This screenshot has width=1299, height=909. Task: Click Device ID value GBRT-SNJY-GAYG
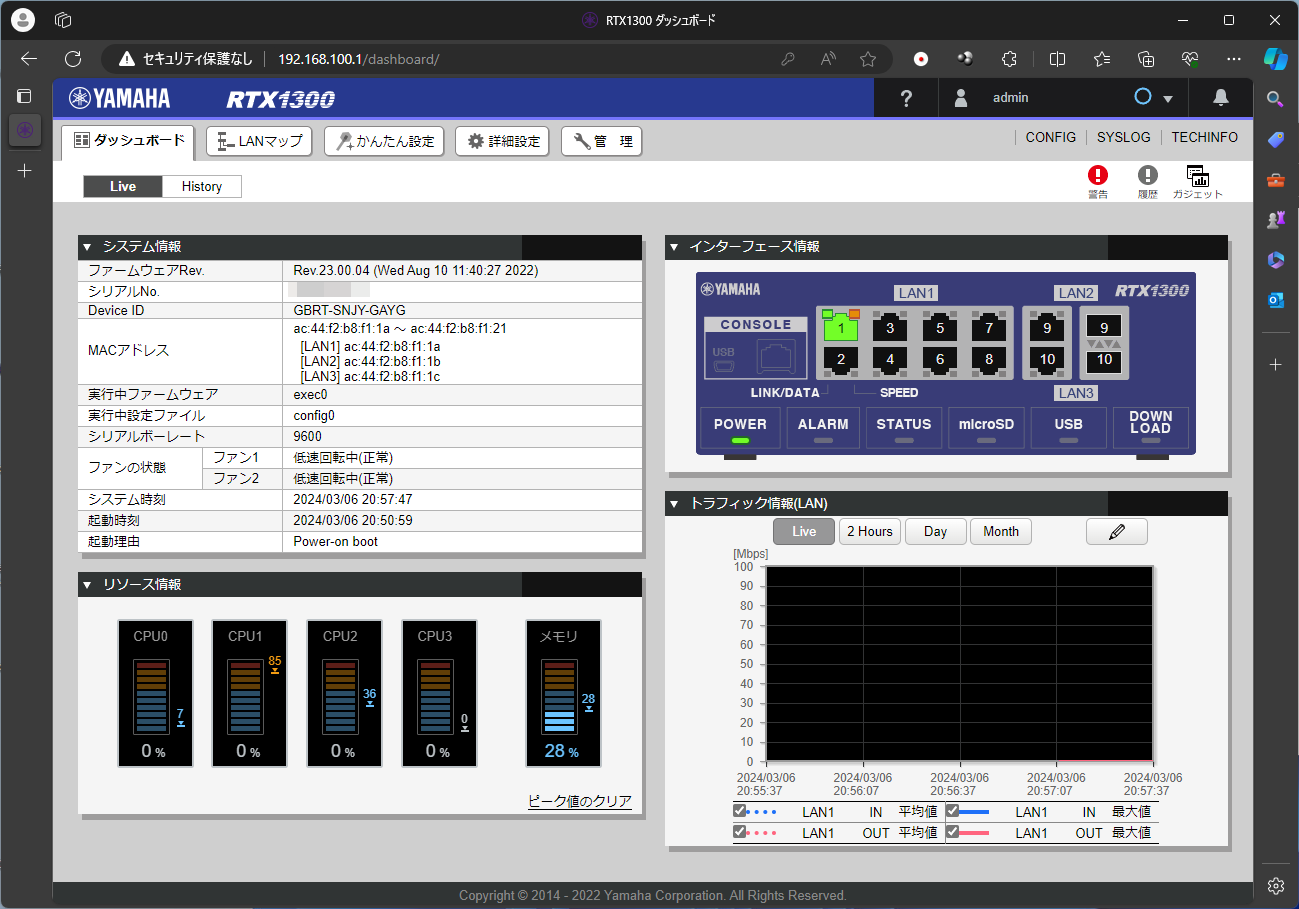(350, 311)
